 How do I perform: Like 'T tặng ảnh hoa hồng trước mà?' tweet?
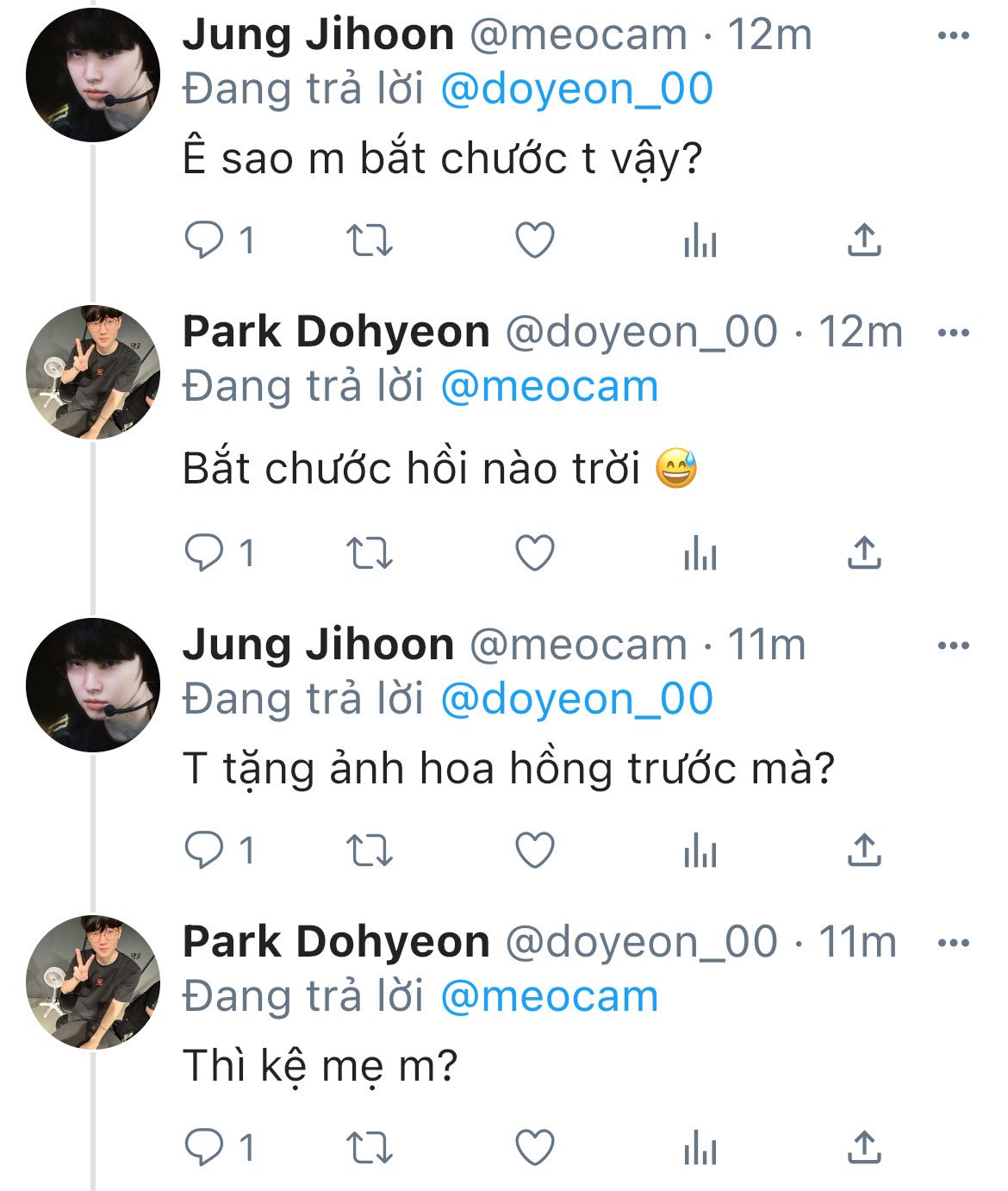[534, 851]
